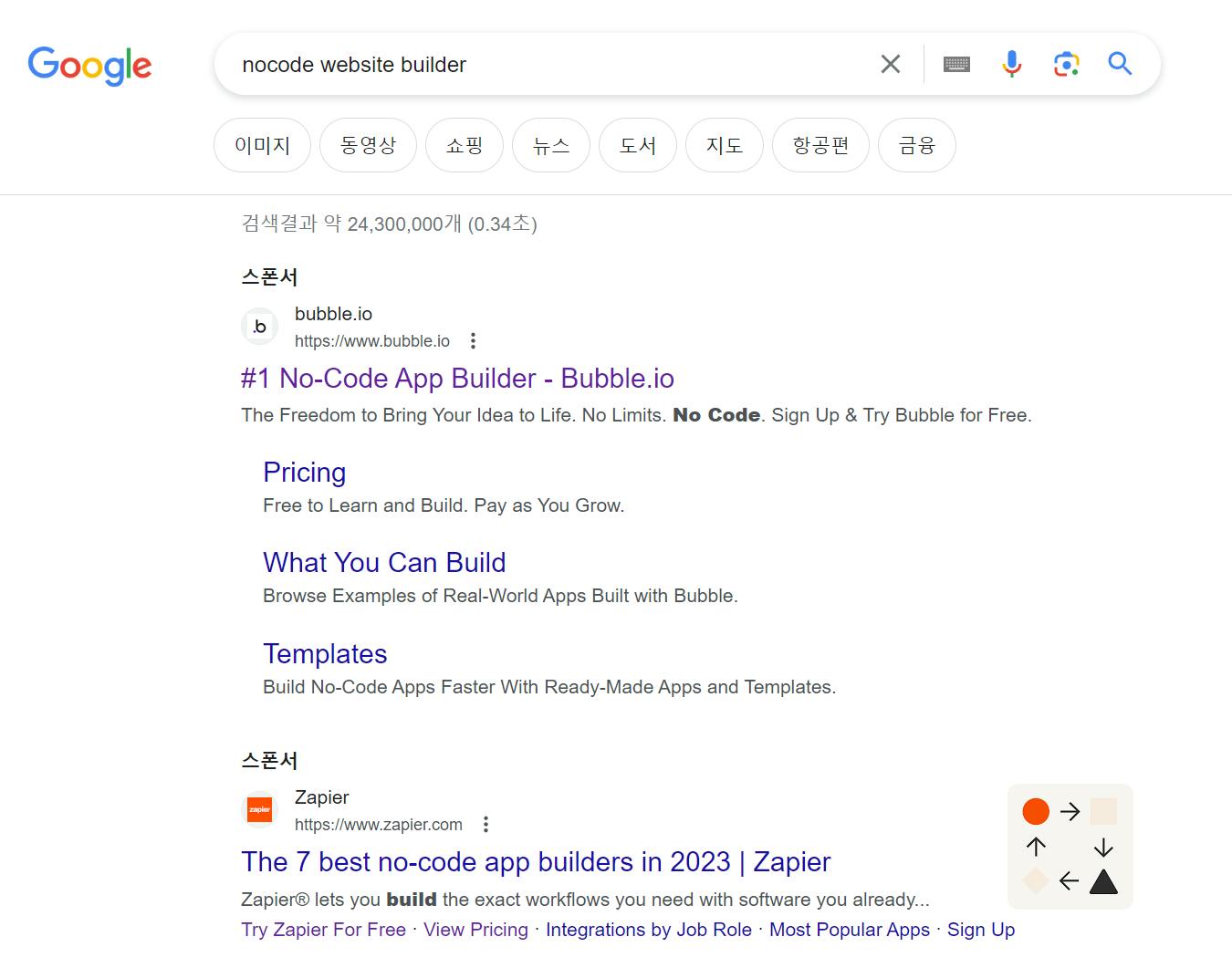Click 'View Pricing' Zapier link

coord(475,930)
